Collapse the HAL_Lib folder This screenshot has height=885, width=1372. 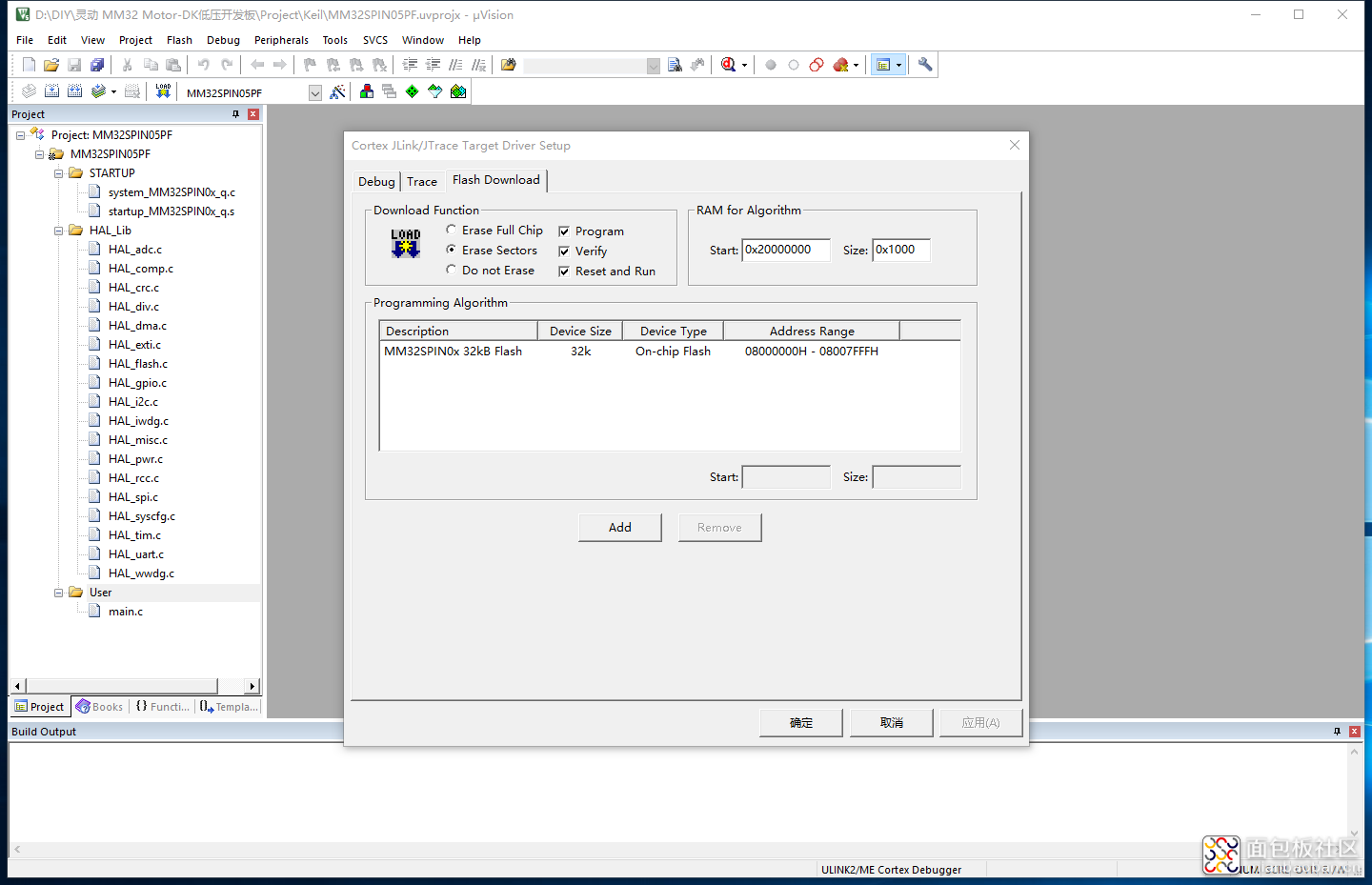(58, 231)
